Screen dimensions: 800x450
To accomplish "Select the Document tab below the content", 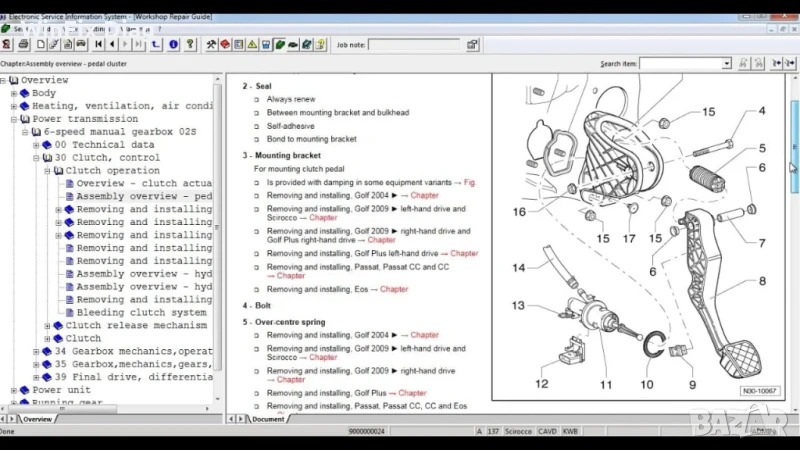I will tap(267, 419).
